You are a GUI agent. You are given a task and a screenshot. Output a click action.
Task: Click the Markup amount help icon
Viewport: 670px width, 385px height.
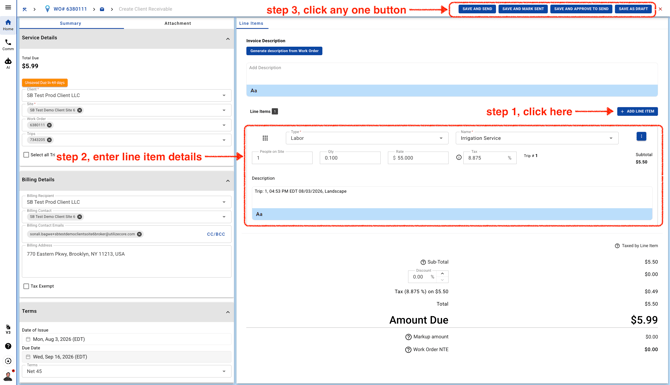click(x=408, y=337)
